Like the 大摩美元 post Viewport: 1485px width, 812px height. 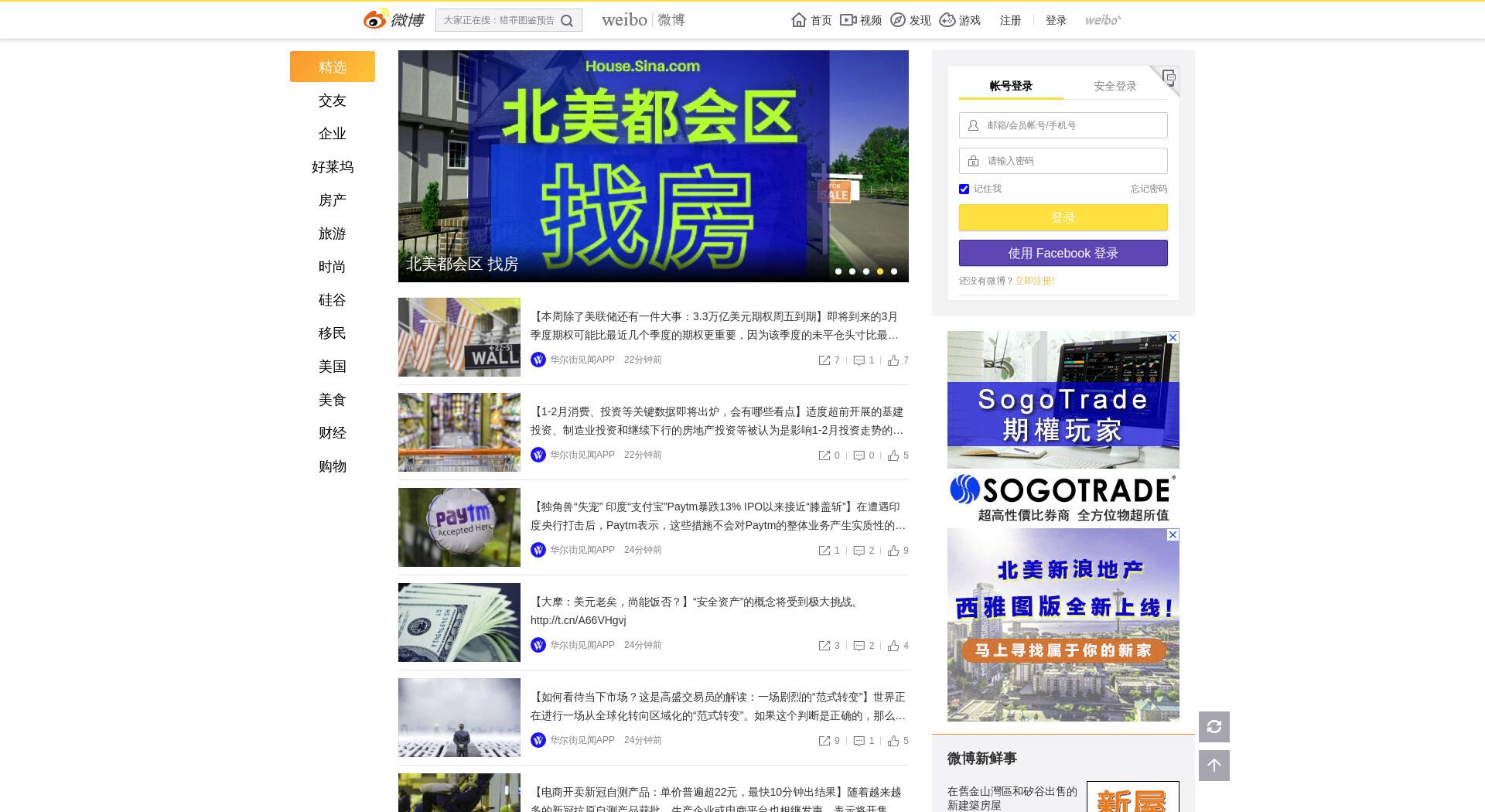pos(898,646)
